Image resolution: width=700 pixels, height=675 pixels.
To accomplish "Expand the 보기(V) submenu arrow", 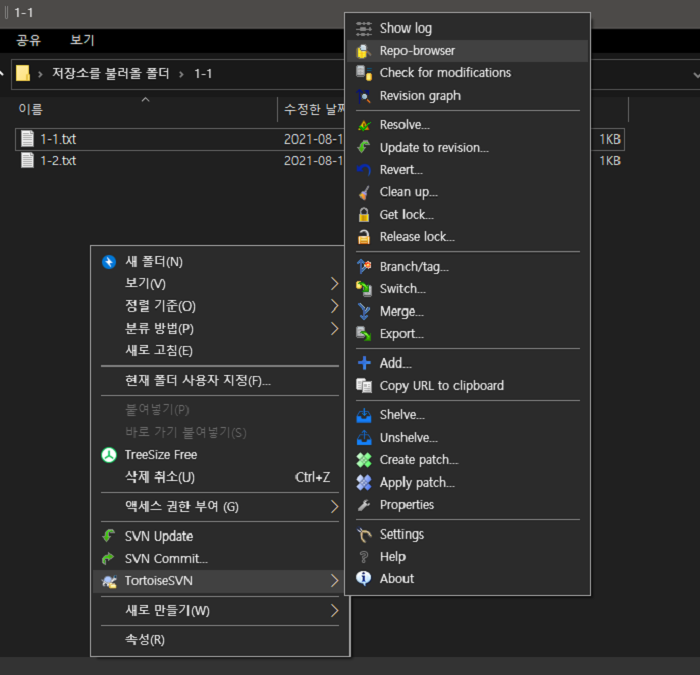I will pyautogui.click(x=335, y=284).
